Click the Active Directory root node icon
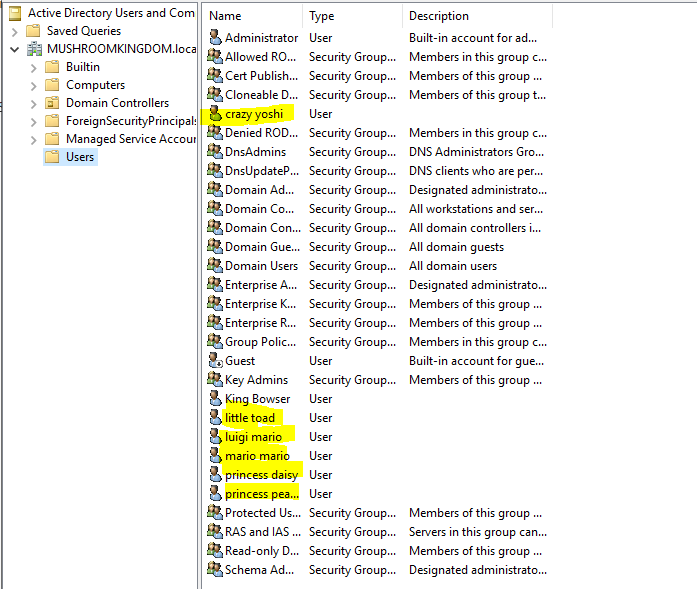Image resolution: width=697 pixels, height=589 pixels. click(15, 13)
